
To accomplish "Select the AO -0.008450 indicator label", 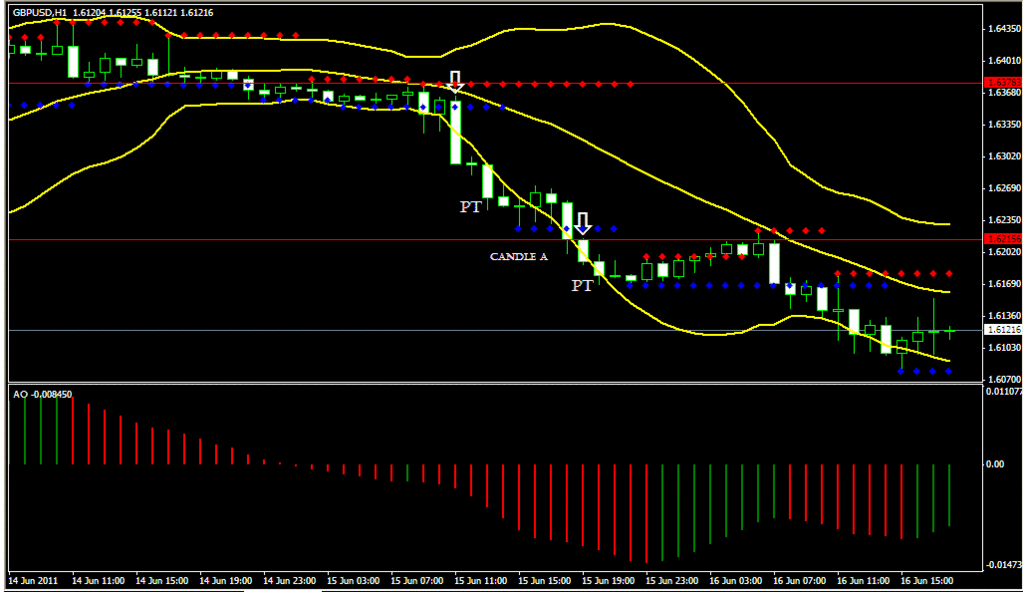I will coord(42,394).
